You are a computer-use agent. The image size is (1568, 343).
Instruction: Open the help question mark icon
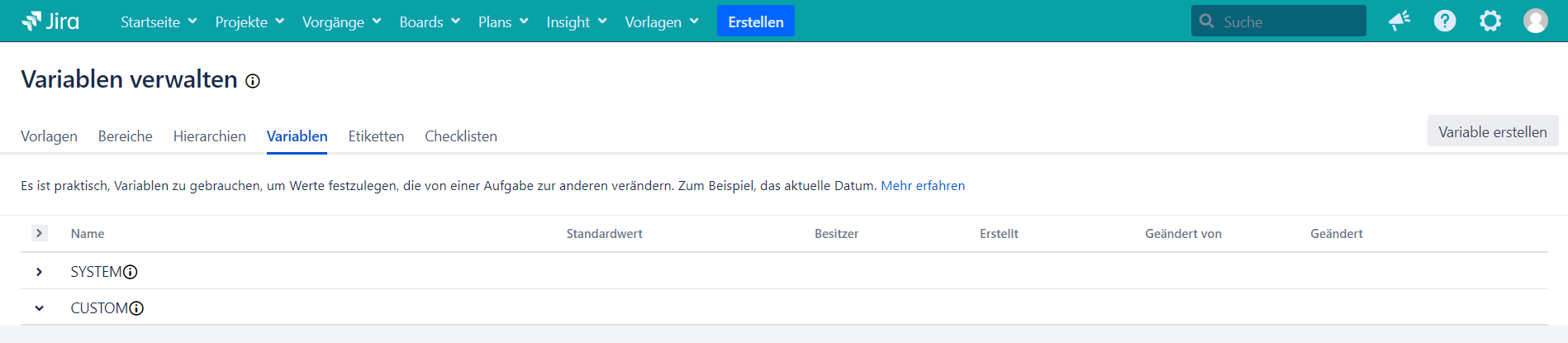pyautogui.click(x=1444, y=21)
